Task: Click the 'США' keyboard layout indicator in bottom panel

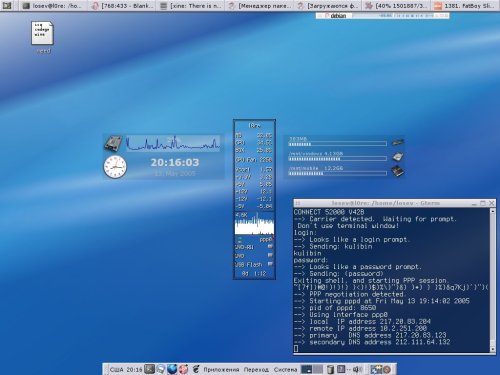Action: pos(117,369)
